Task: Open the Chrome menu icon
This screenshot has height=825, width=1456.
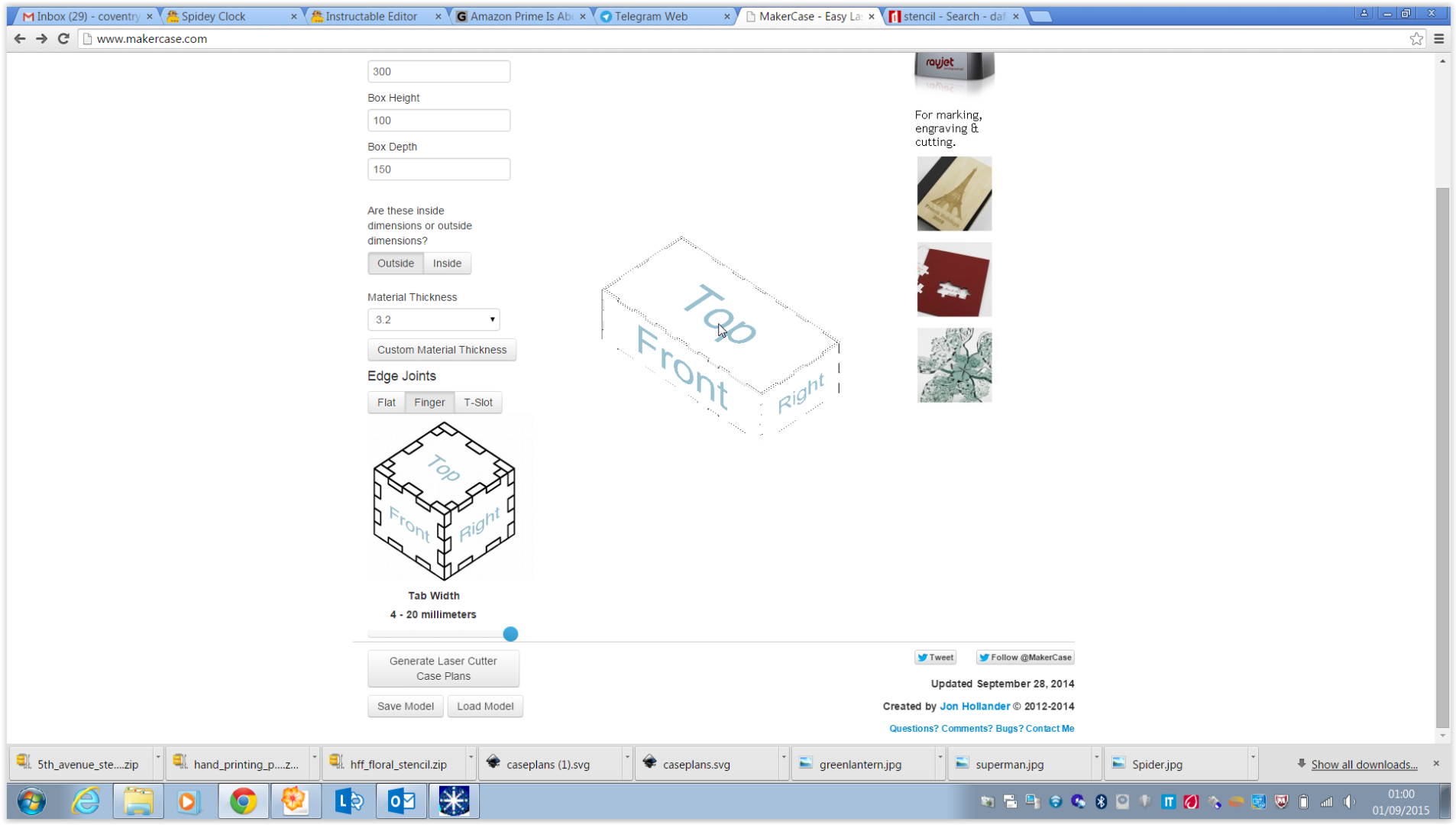Action: (x=1439, y=39)
